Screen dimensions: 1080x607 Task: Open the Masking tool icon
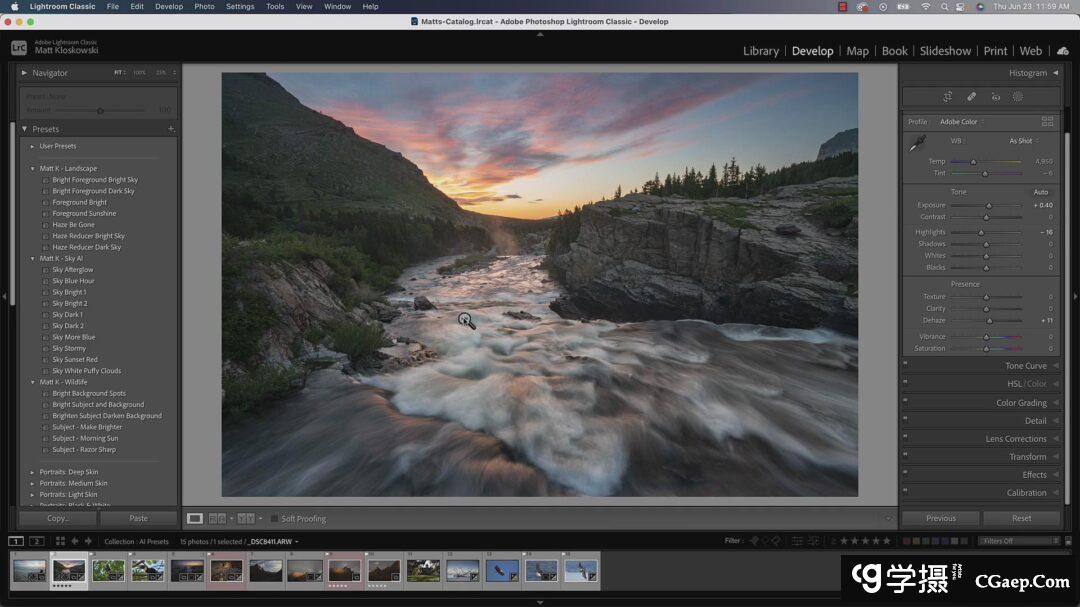pyautogui.click(x=1018, y=97)
